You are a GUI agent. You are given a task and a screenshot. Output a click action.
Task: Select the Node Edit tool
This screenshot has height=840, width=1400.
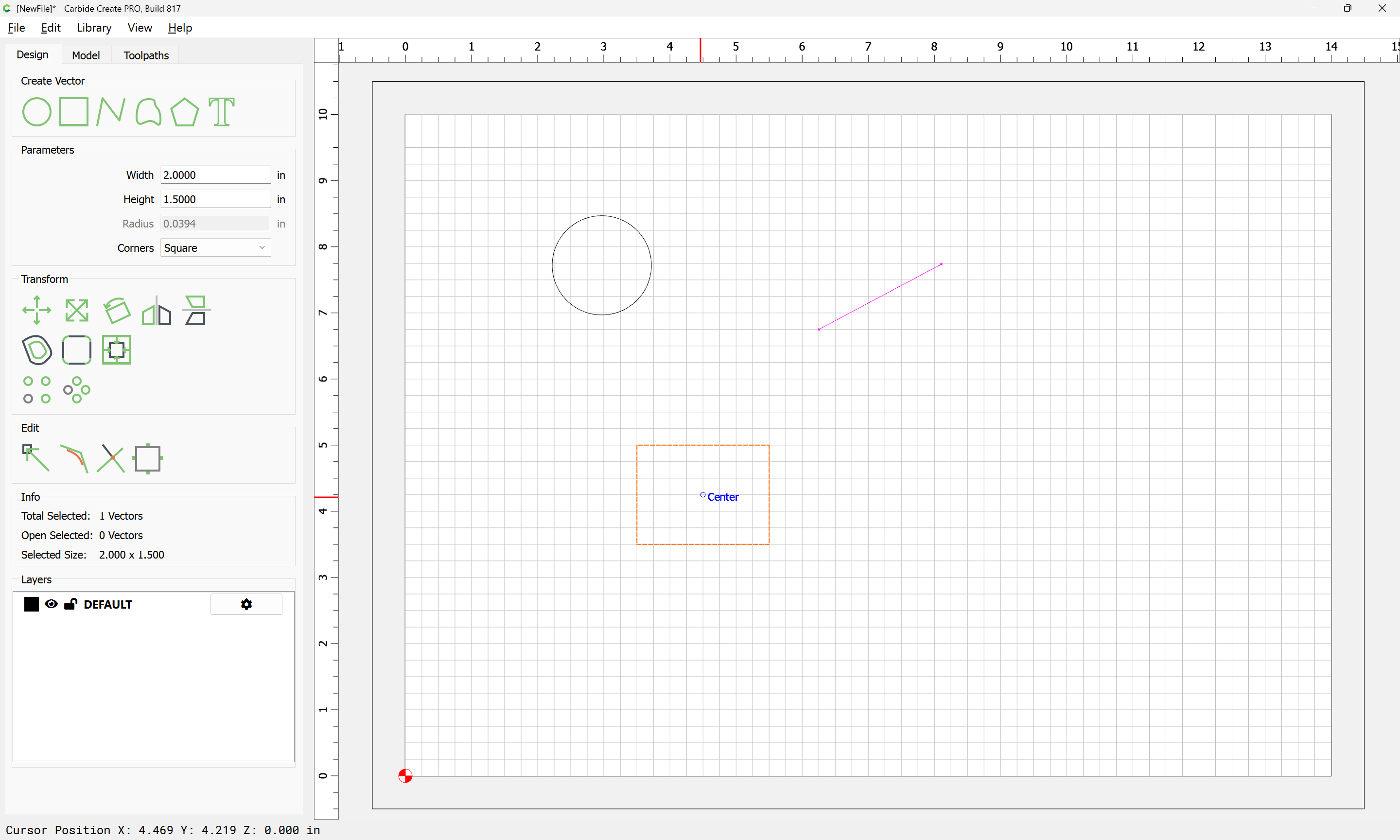coord(35,458)
